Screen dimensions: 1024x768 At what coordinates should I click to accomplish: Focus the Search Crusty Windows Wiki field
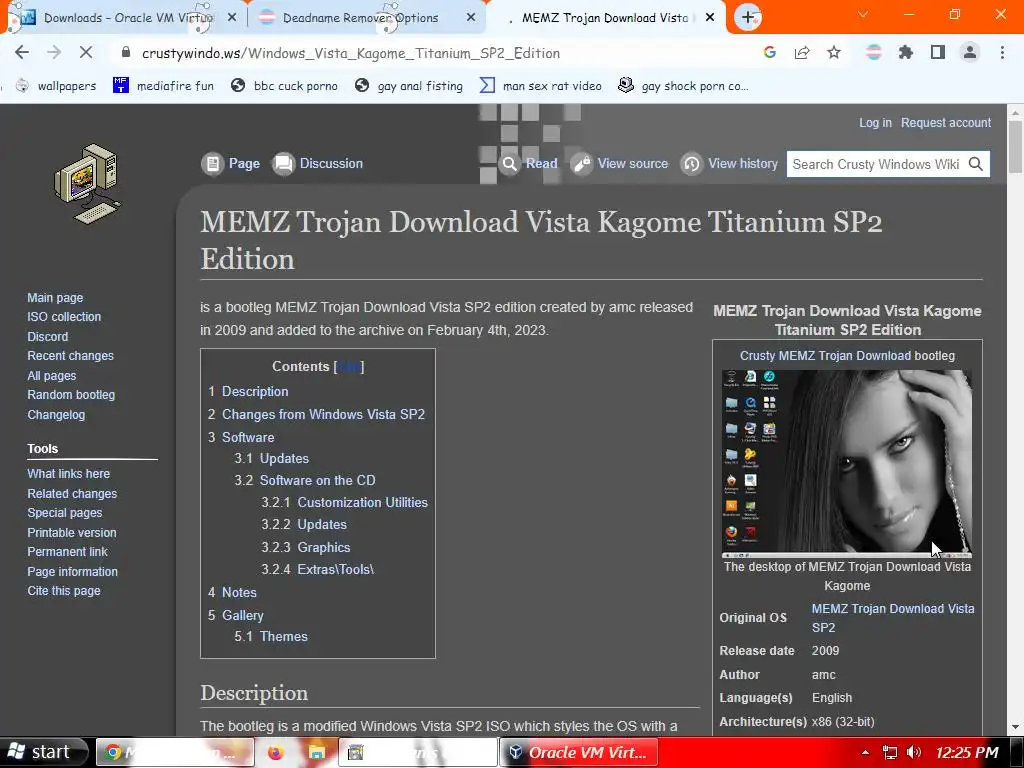click(875, 164)
